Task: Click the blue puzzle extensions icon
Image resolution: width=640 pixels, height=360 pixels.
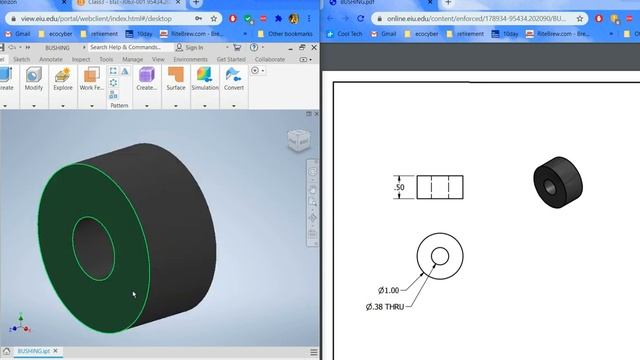Action: click(x=278, y=18)
